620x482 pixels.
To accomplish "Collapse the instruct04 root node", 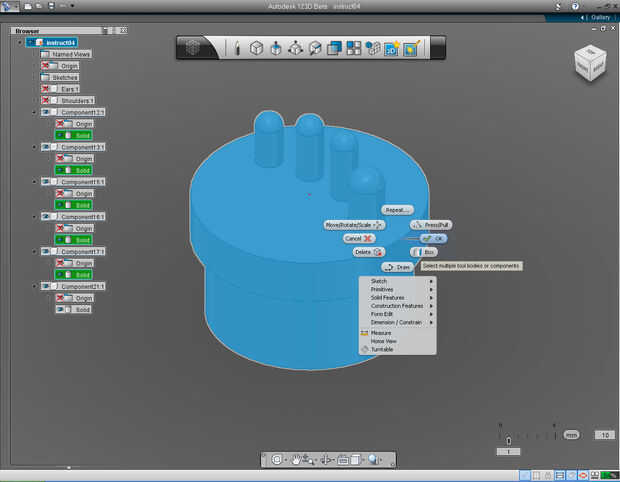I will (20, 42).
